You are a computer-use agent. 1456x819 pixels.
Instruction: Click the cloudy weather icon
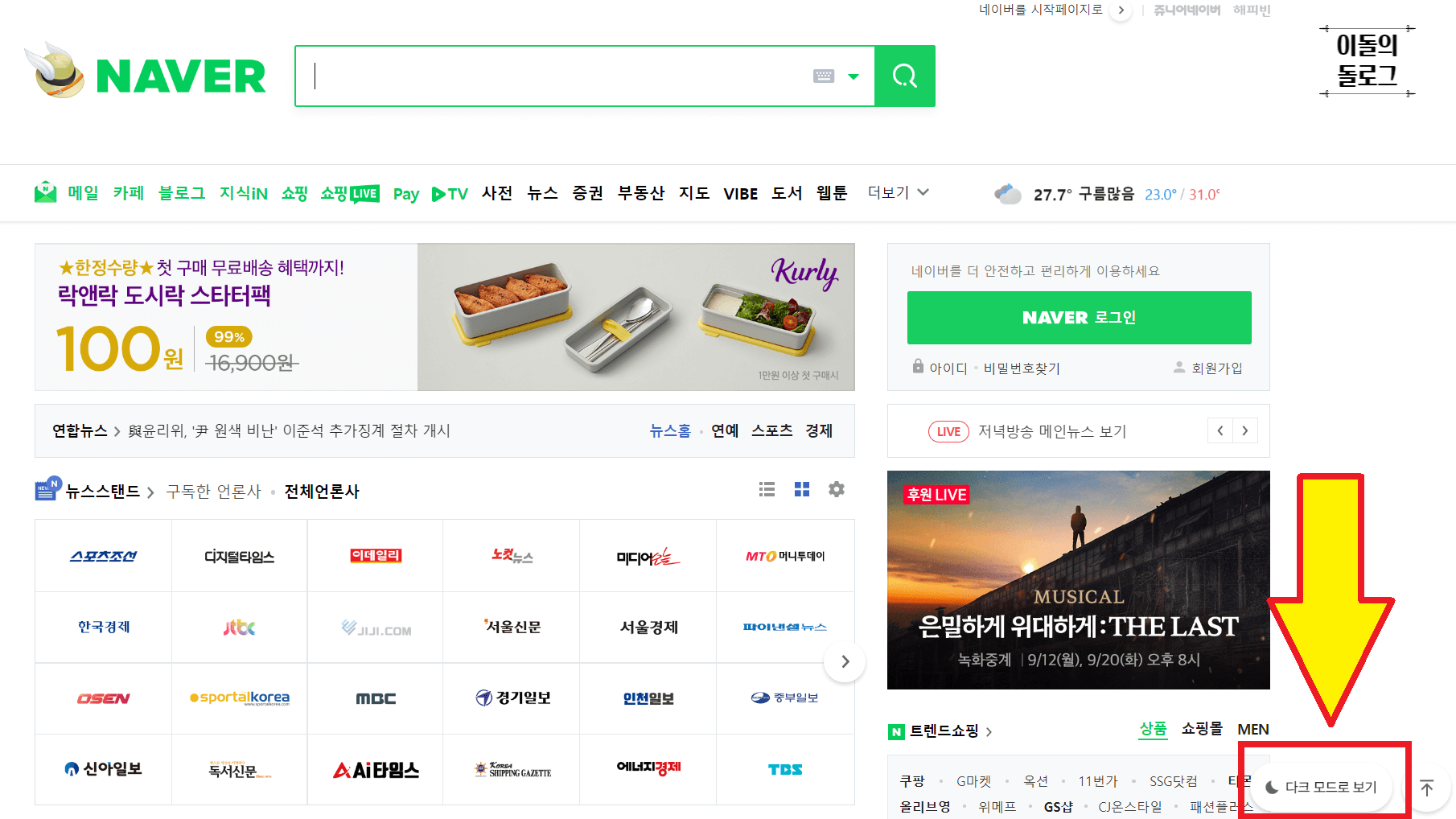(1007, 193)
